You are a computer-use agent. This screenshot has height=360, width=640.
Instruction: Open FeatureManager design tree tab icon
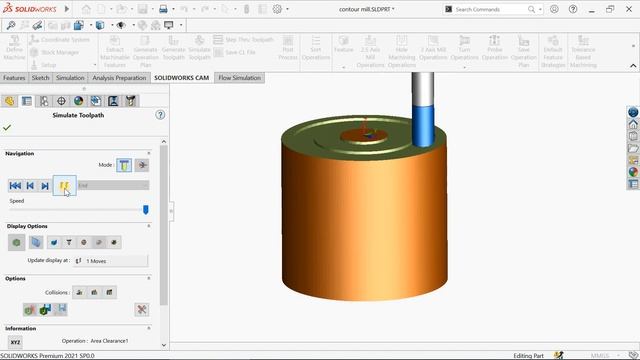coord(9,101)
